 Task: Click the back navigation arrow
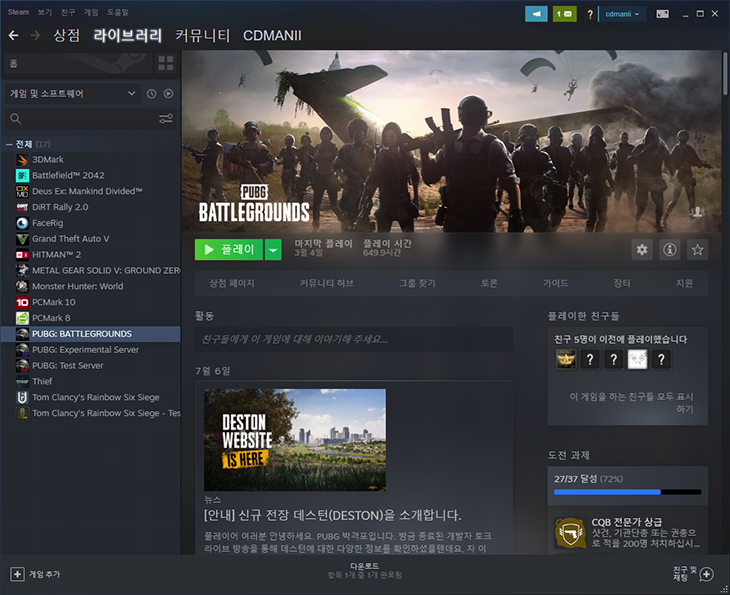coord(14,35)
